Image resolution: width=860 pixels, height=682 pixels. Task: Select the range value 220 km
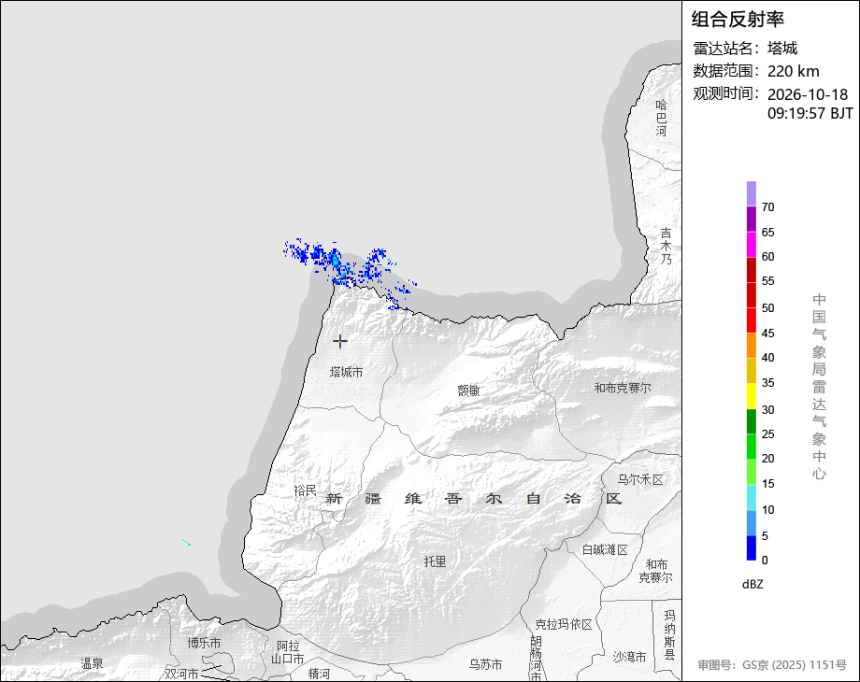click(793, 71)
